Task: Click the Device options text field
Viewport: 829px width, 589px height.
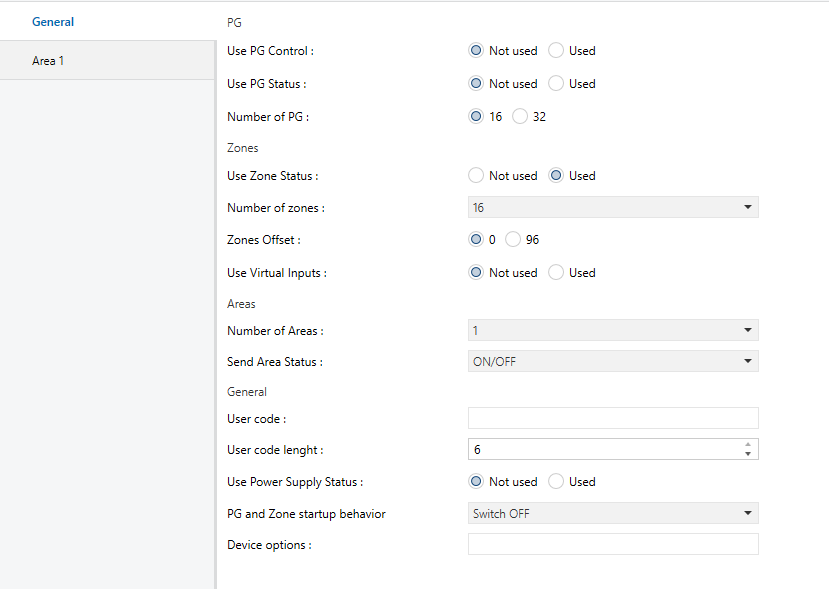Action: tap(613, 544)
